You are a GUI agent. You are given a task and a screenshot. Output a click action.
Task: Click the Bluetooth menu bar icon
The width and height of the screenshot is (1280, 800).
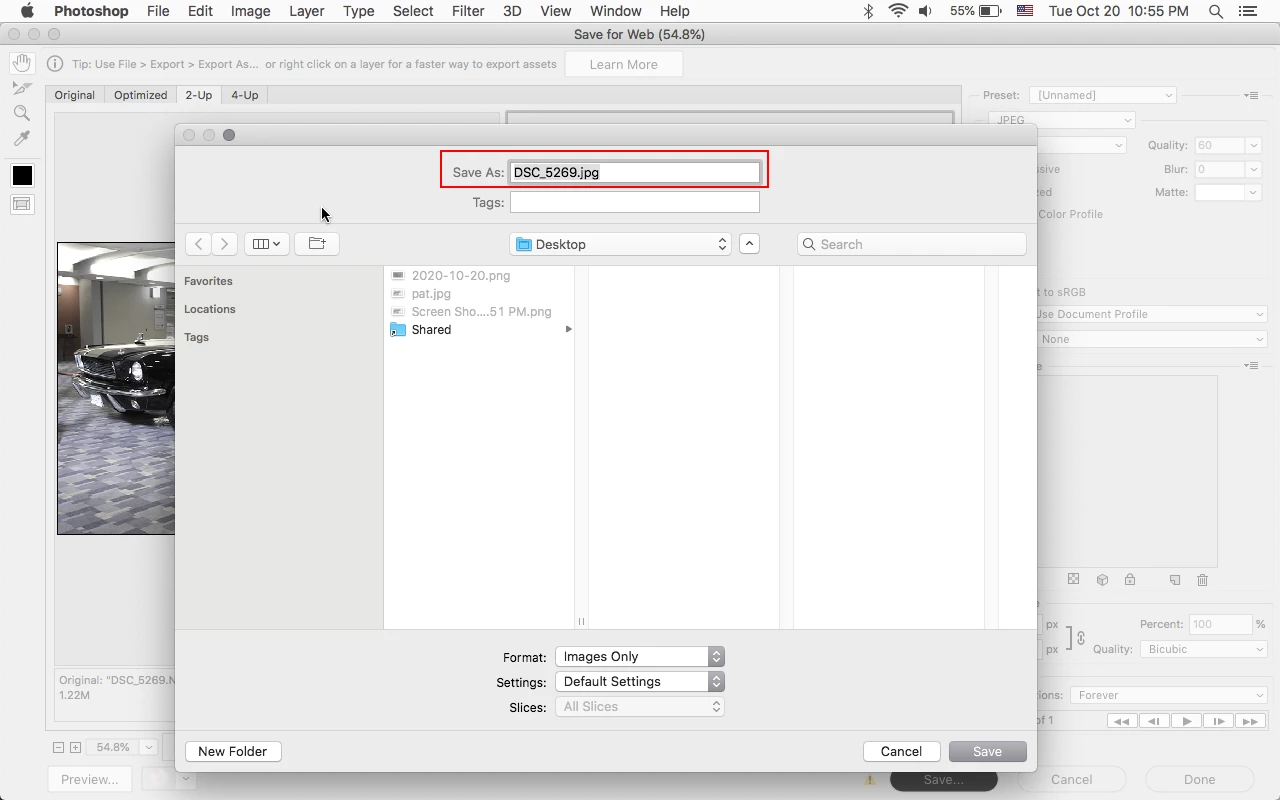click(868, 11)
